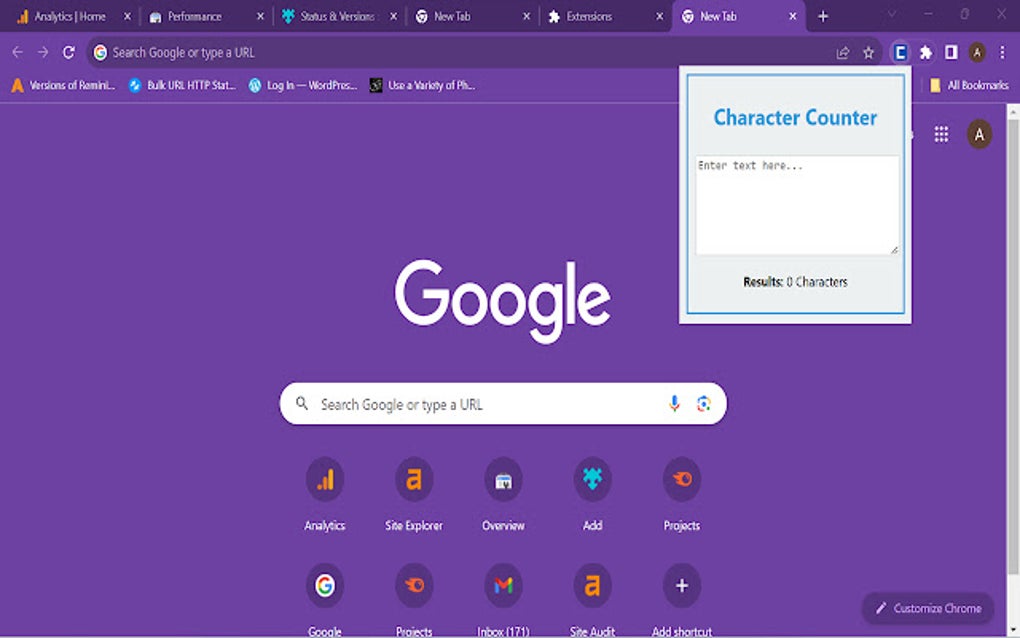Click the Gmail Inbox (171) shortcut
The height and width of the screenshot is (638, 1020).
(x=503, y=586)
